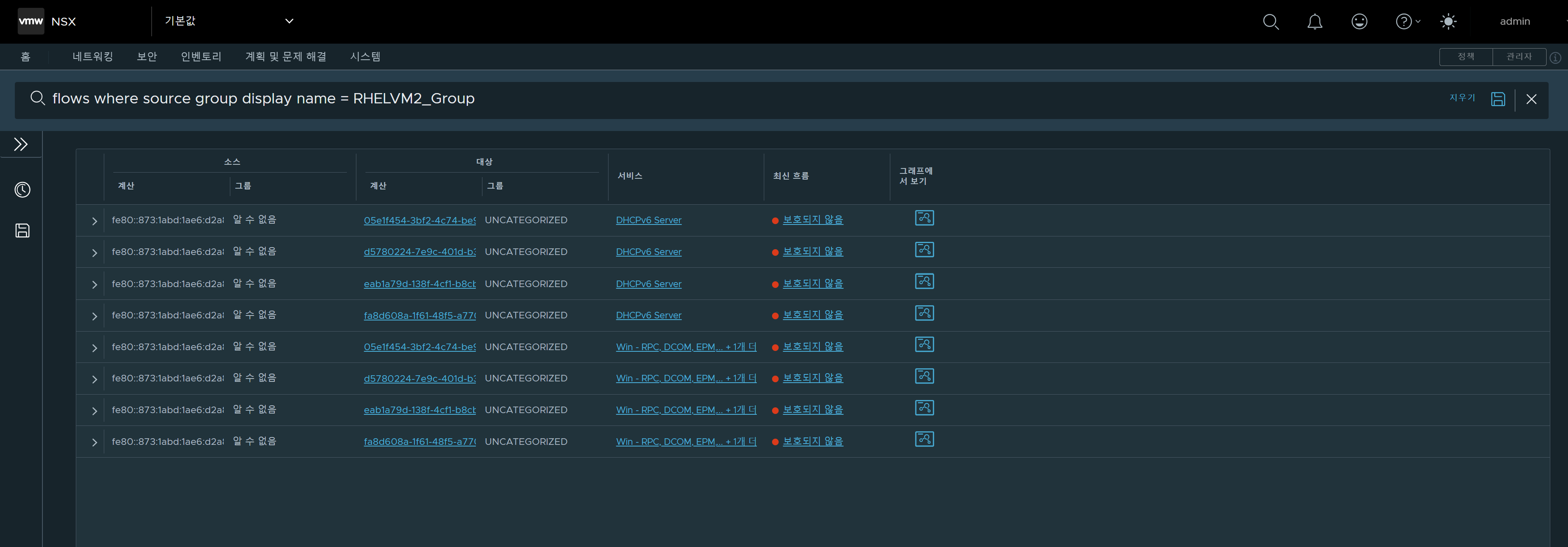Viewport: 1568px width, 547px height.
Task: Open the notifications bell
Action: pyautogui.click(x=1315, y=22)
